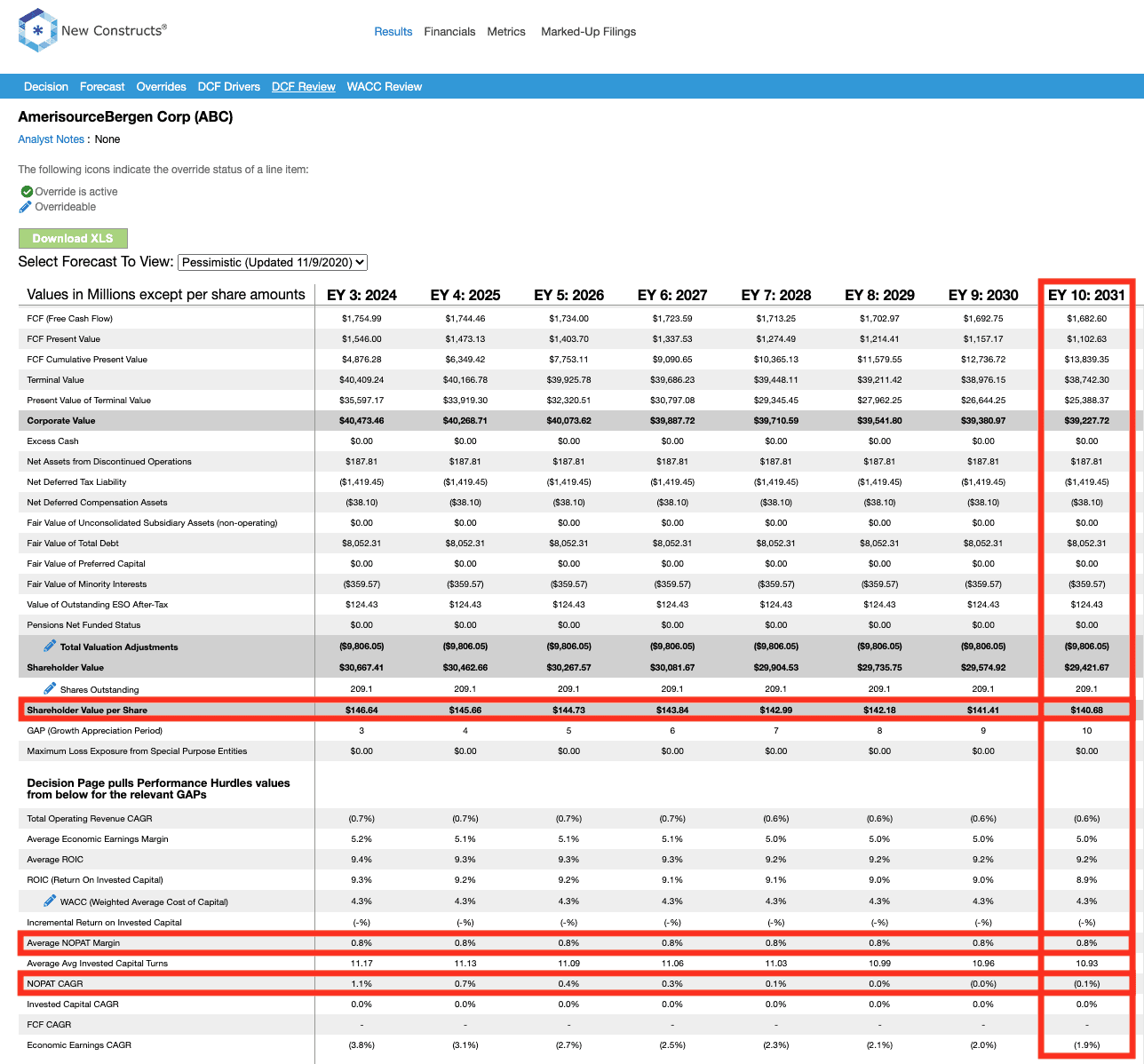The width and height of the screenshot is (1144, 1064).
Task: Click the EY 6: 2027 column header
Action: click(x=672, y=295)
